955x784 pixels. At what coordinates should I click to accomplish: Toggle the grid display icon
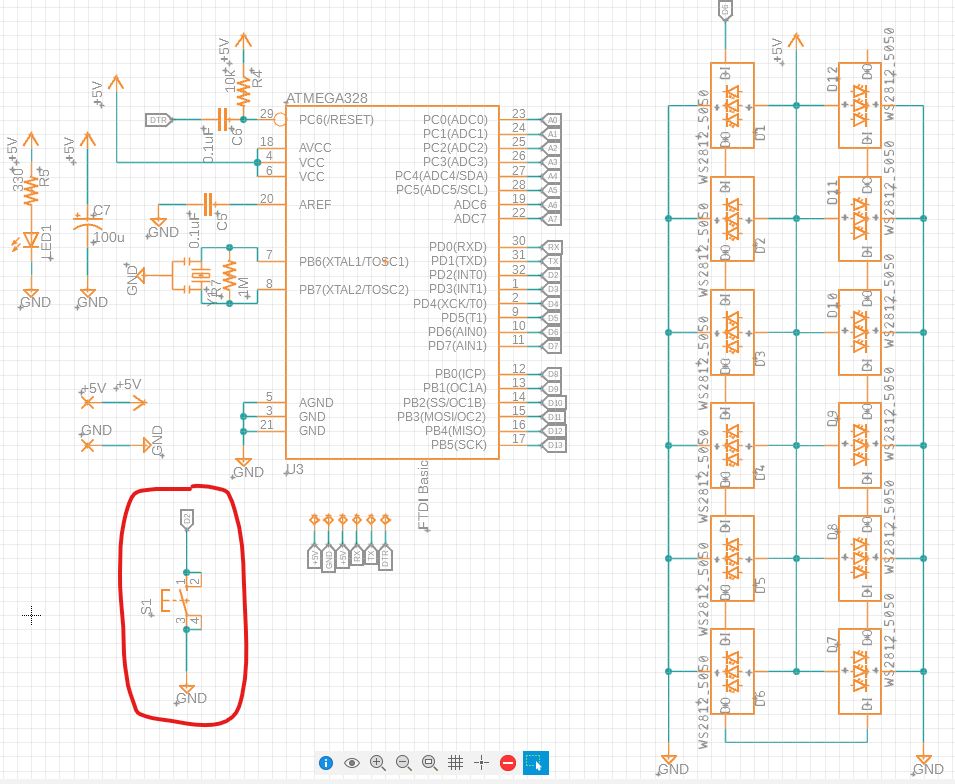coord(455,763)
